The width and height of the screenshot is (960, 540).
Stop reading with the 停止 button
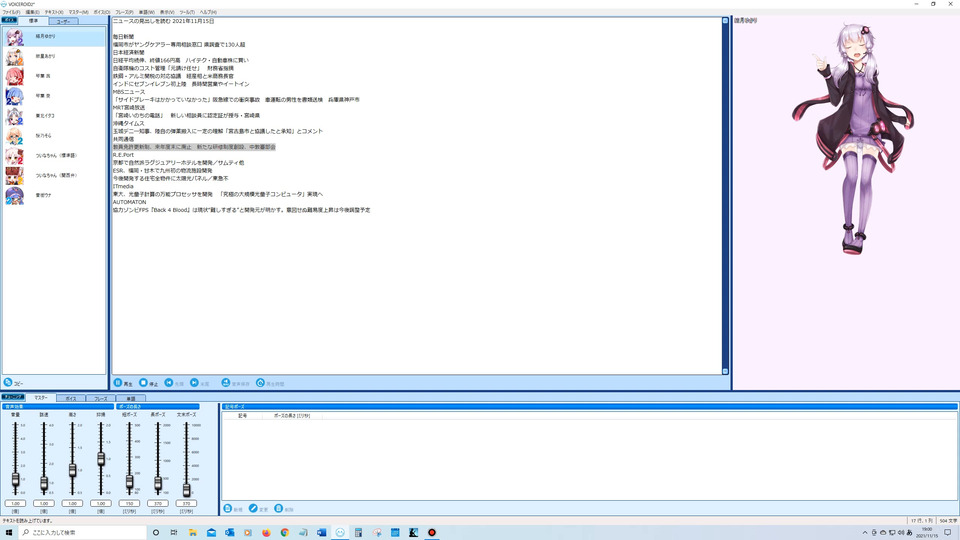148,383
